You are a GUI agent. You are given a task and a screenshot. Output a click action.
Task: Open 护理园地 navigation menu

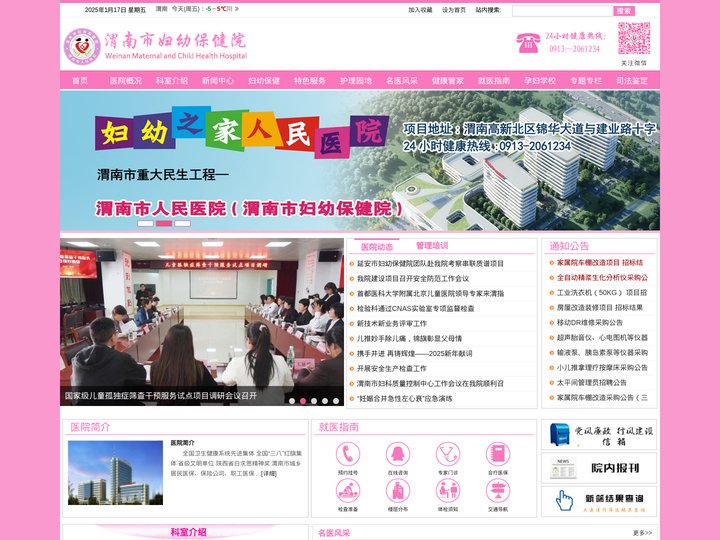coord(356,80)
